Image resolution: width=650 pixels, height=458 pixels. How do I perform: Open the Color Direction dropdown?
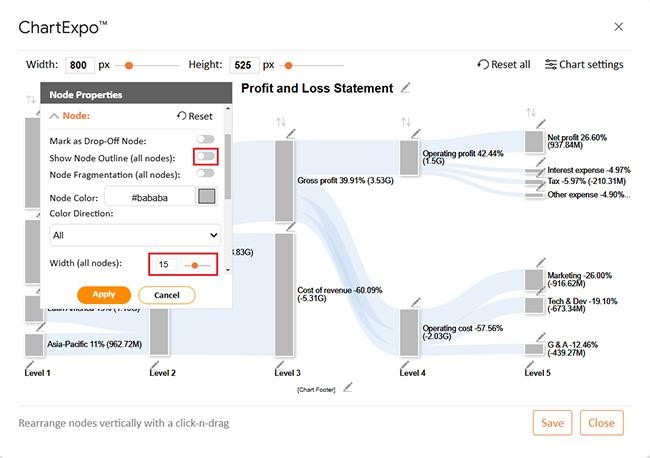pos(135,235)
